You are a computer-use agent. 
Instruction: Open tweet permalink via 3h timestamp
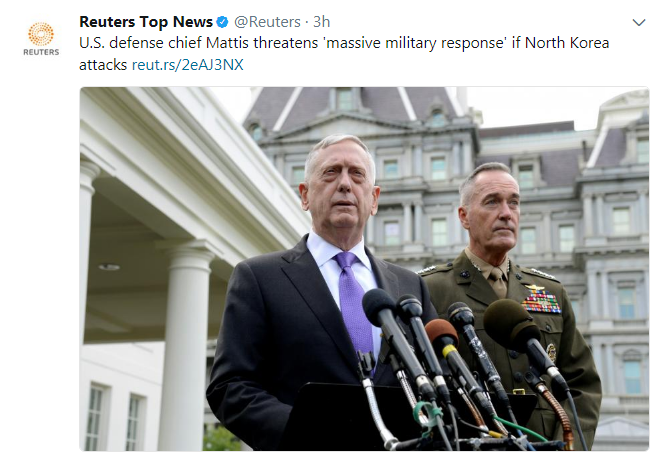pyautogui.click(x=321, y=22)
